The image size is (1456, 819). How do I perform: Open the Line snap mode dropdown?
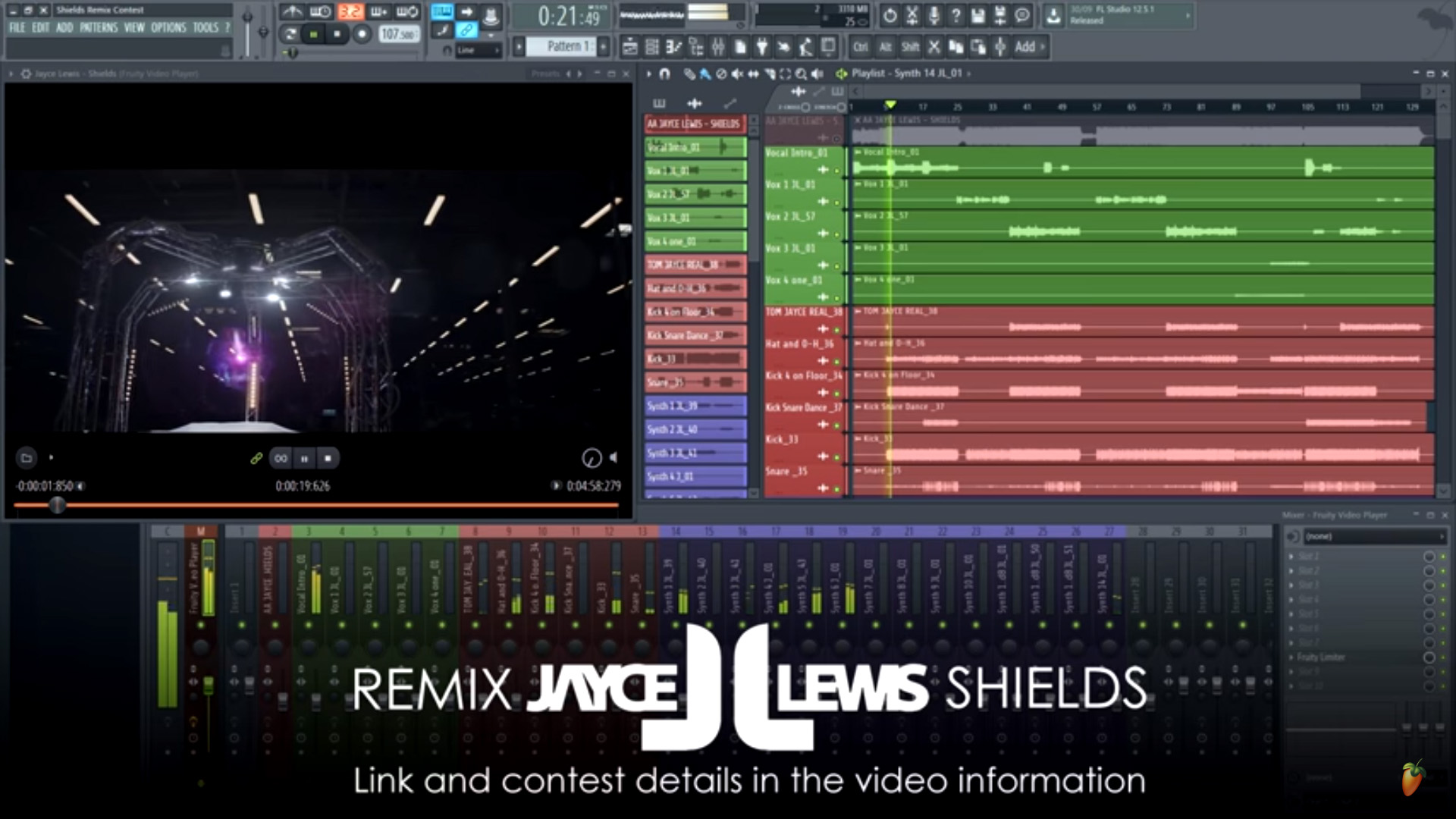tap(478, 51)
